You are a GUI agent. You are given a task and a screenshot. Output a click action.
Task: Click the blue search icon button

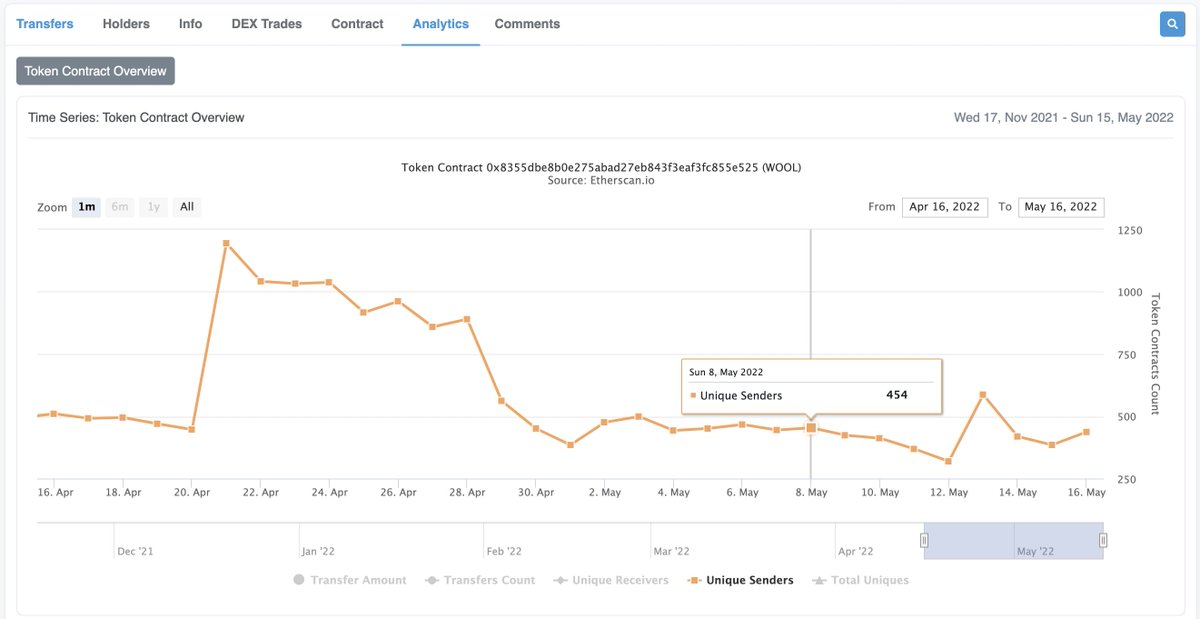(x=1172, y=24)
